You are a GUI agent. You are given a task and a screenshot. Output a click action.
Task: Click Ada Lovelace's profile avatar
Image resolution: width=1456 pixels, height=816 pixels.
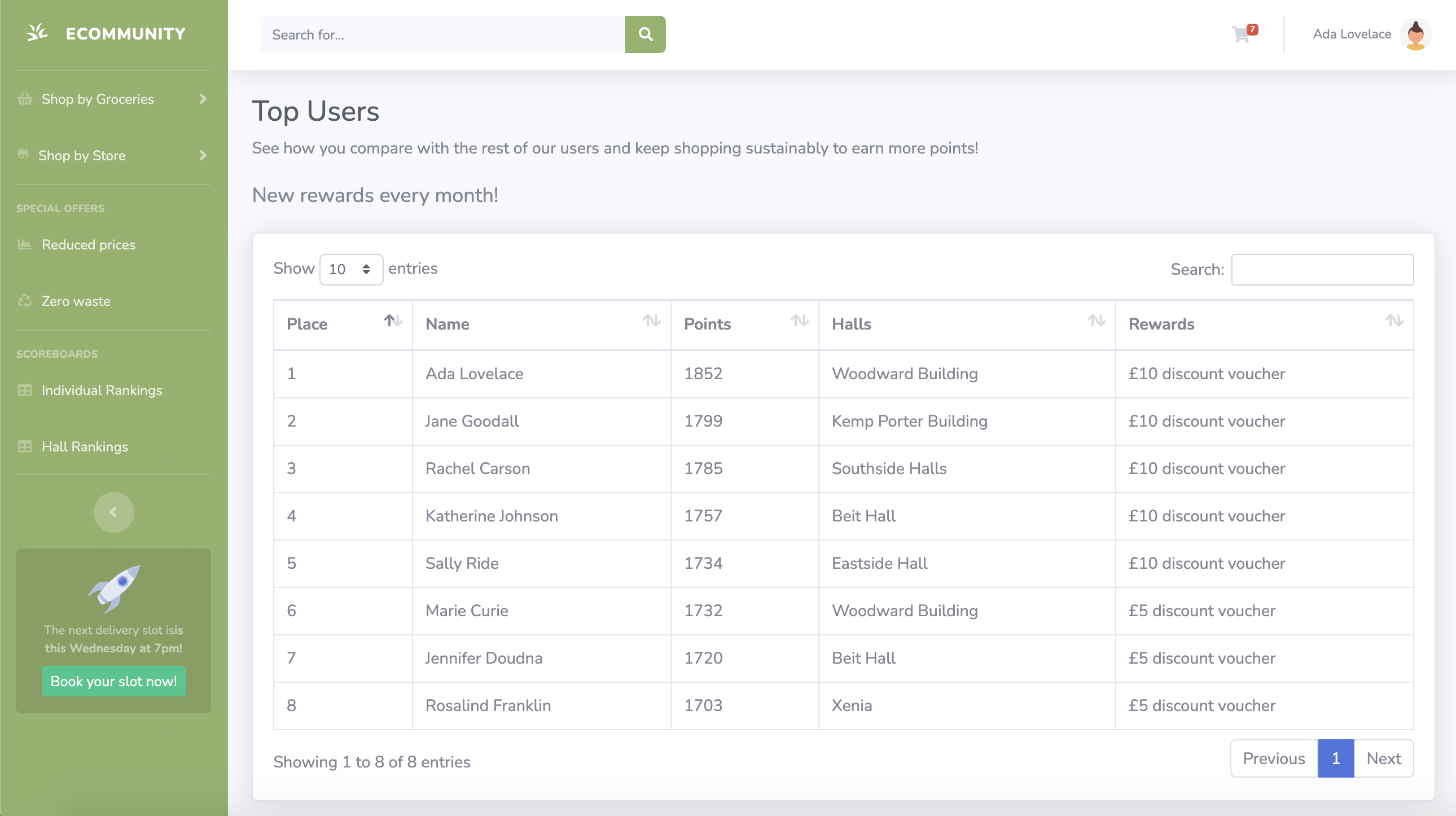coord(1415,34)
